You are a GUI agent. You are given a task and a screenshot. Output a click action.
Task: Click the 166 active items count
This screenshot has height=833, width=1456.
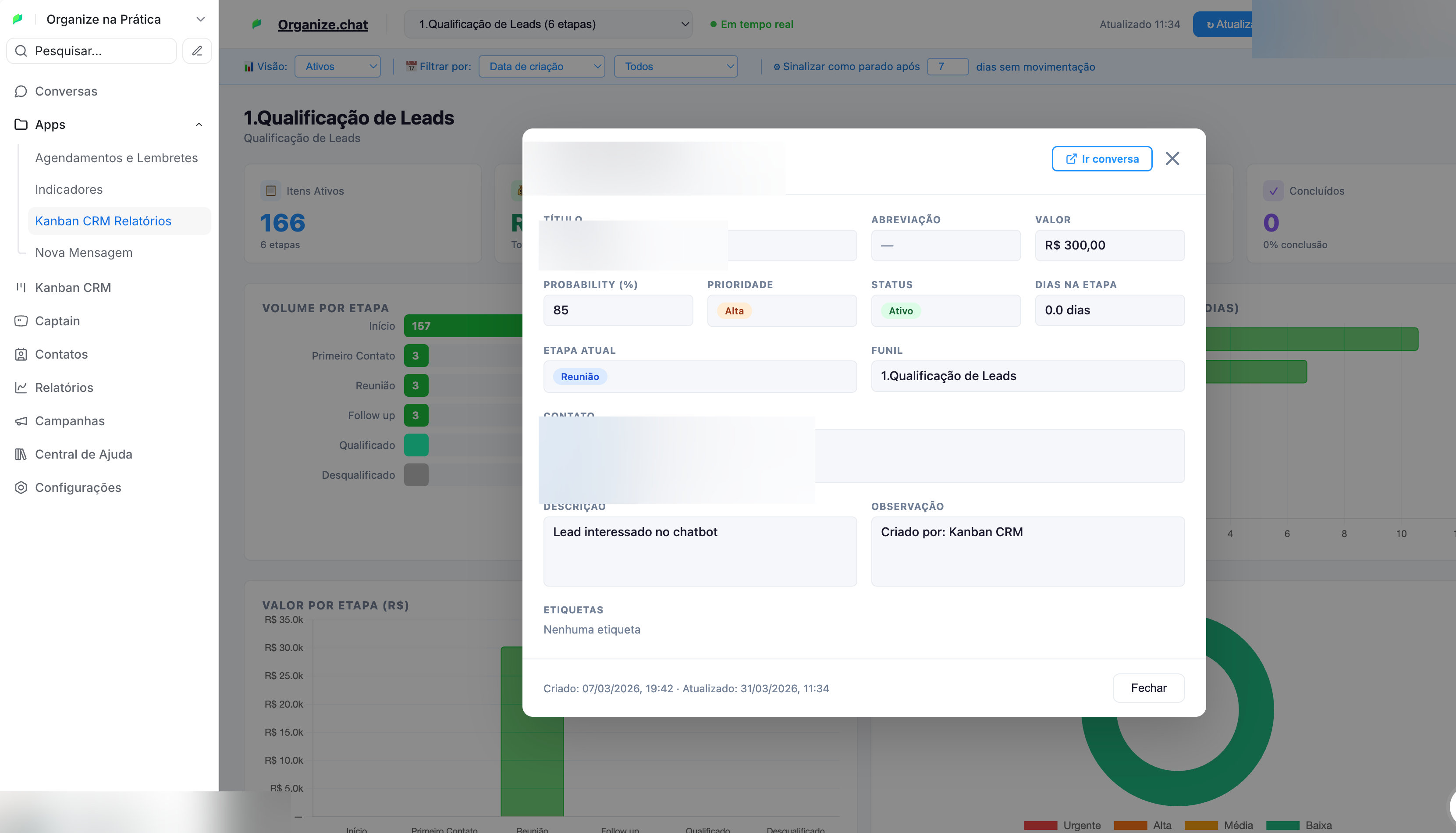pyautogui.click(x=283, y=223)
